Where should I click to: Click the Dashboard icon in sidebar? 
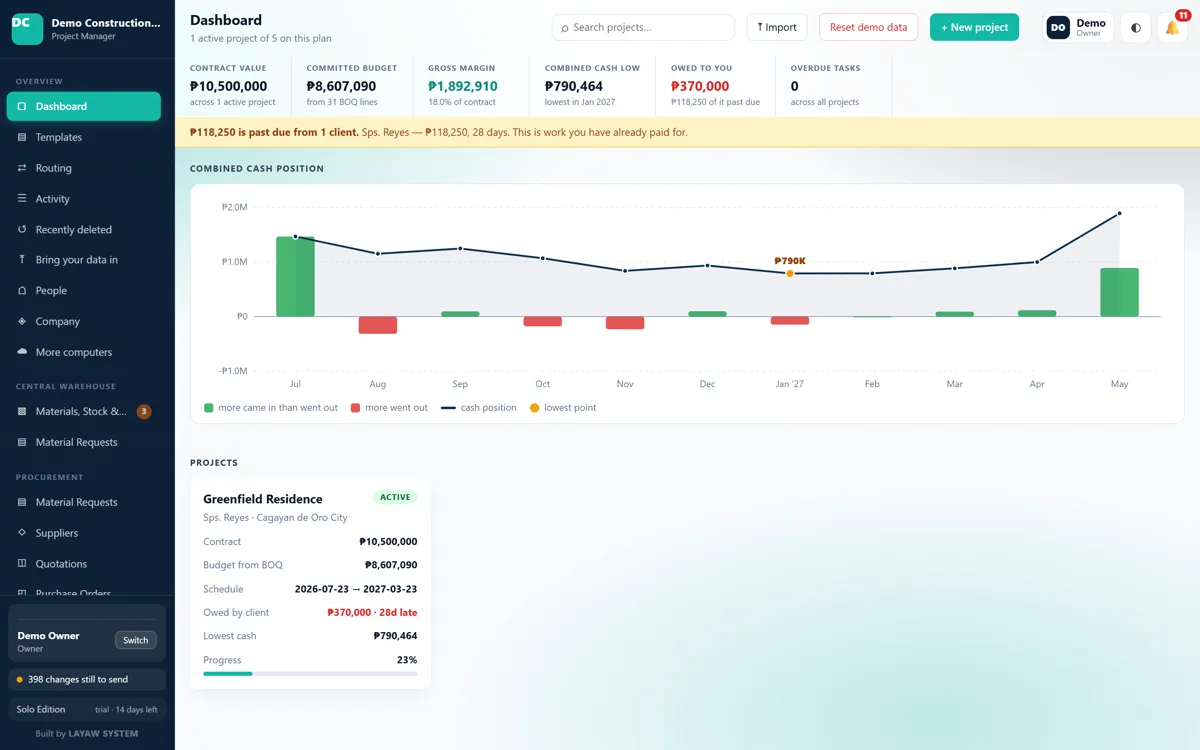[x=22, y=106]
